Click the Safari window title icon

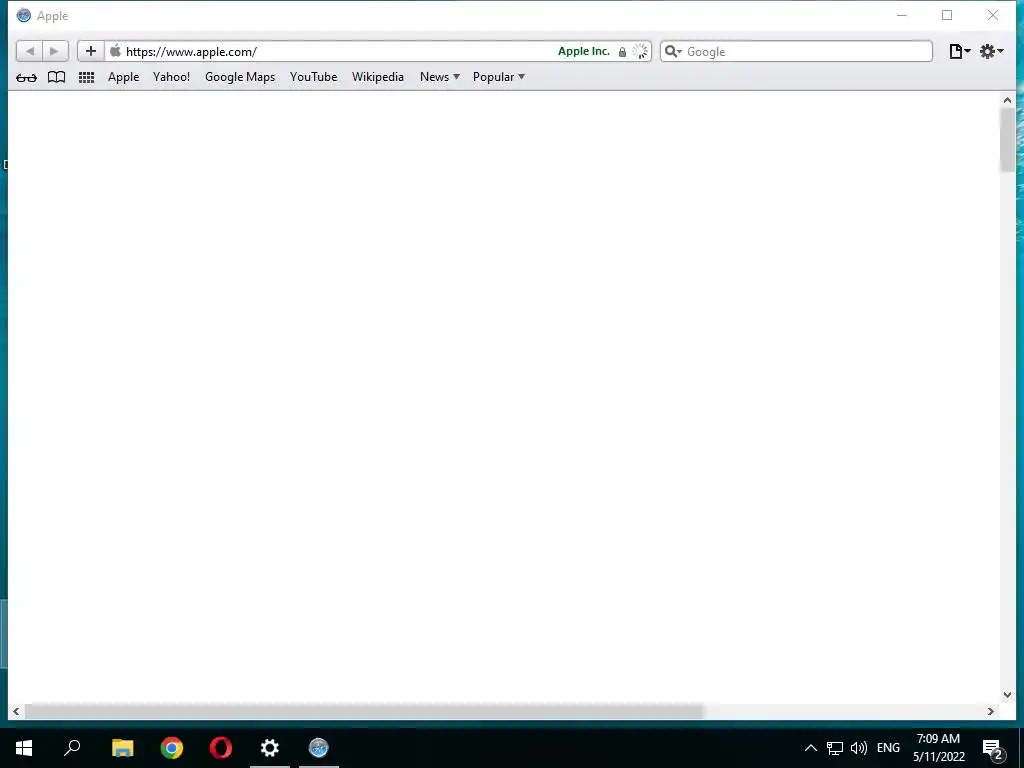coord(24,15)
